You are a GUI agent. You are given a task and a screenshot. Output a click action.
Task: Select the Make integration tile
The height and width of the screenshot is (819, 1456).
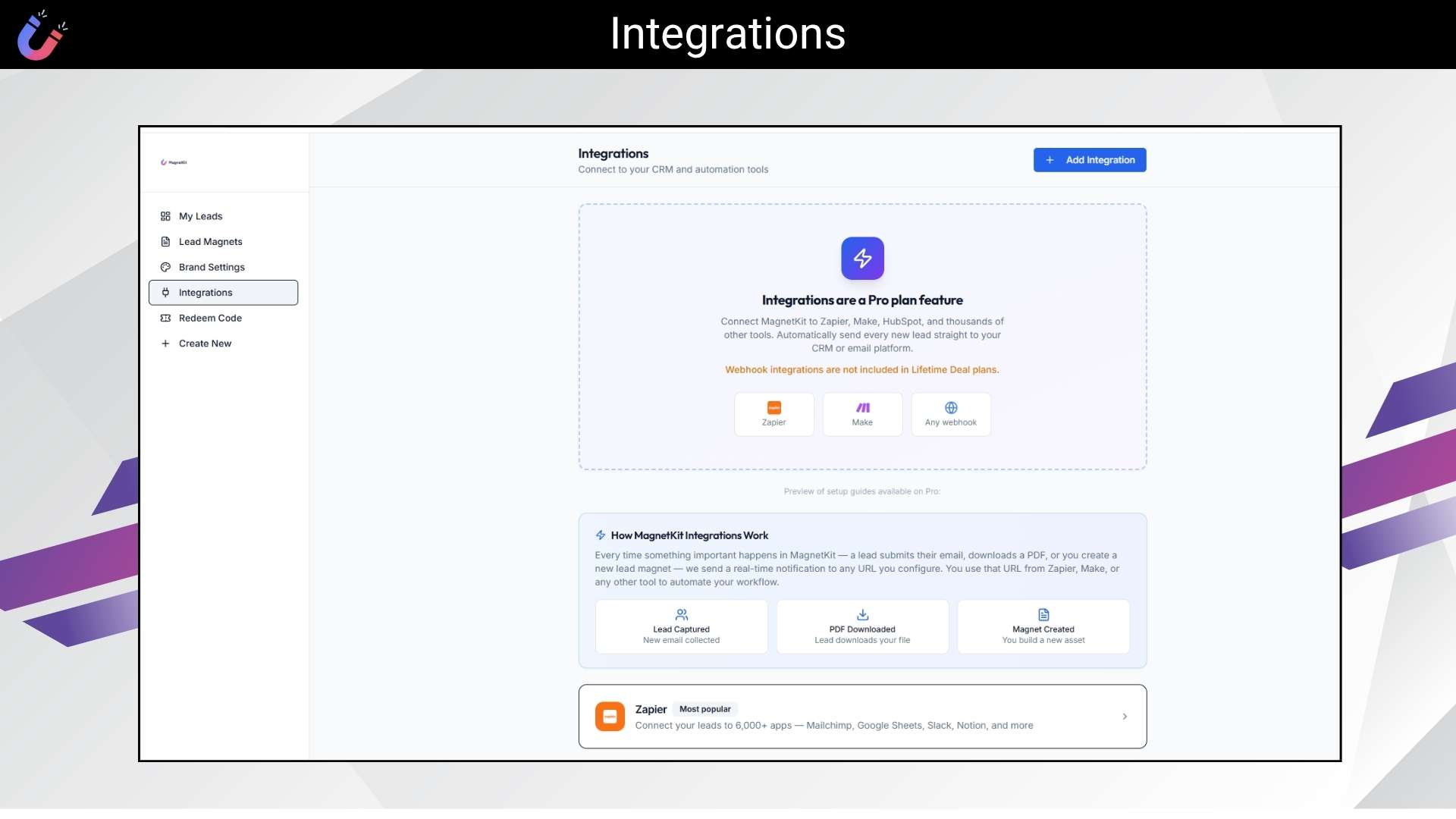(x=862, y=414)
